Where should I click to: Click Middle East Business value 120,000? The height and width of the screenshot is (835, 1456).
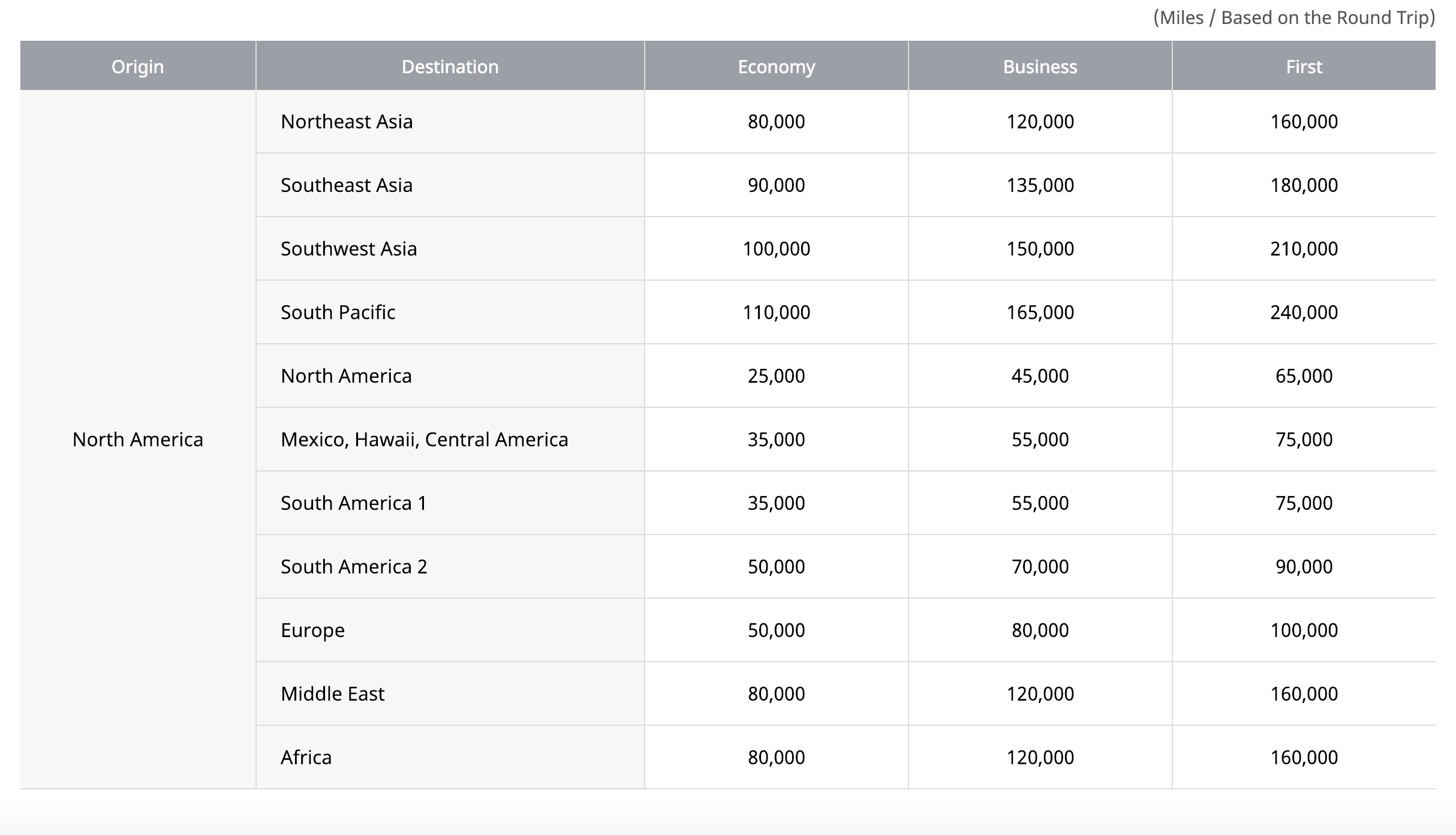(x=1040, y=693)
